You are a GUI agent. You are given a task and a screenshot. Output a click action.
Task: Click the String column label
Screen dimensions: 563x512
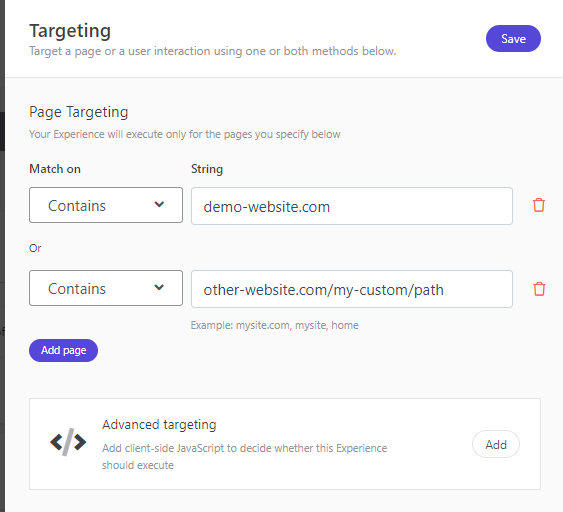(207, 169)
